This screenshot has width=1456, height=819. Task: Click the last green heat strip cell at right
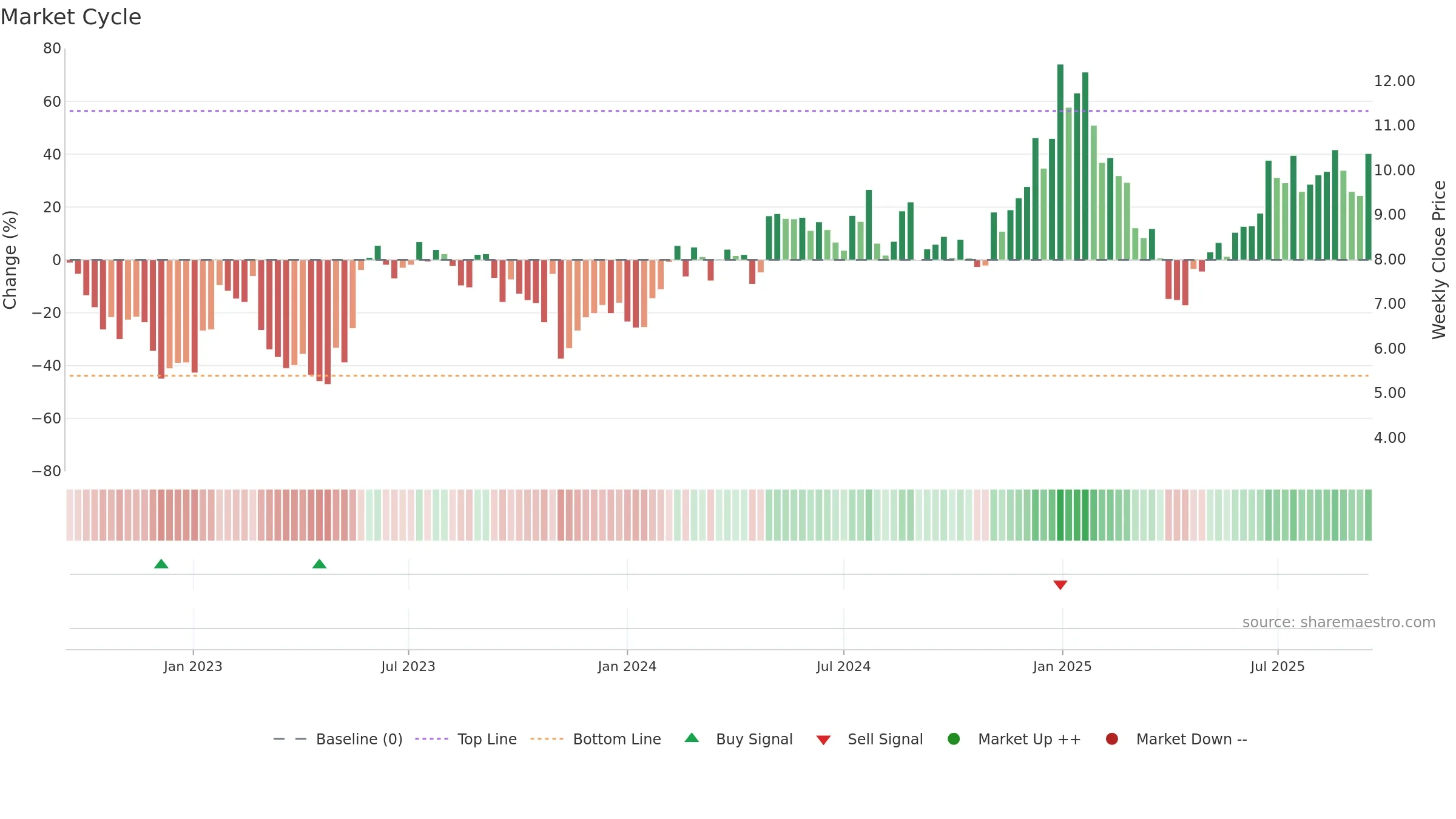[x=1369, y=515]
